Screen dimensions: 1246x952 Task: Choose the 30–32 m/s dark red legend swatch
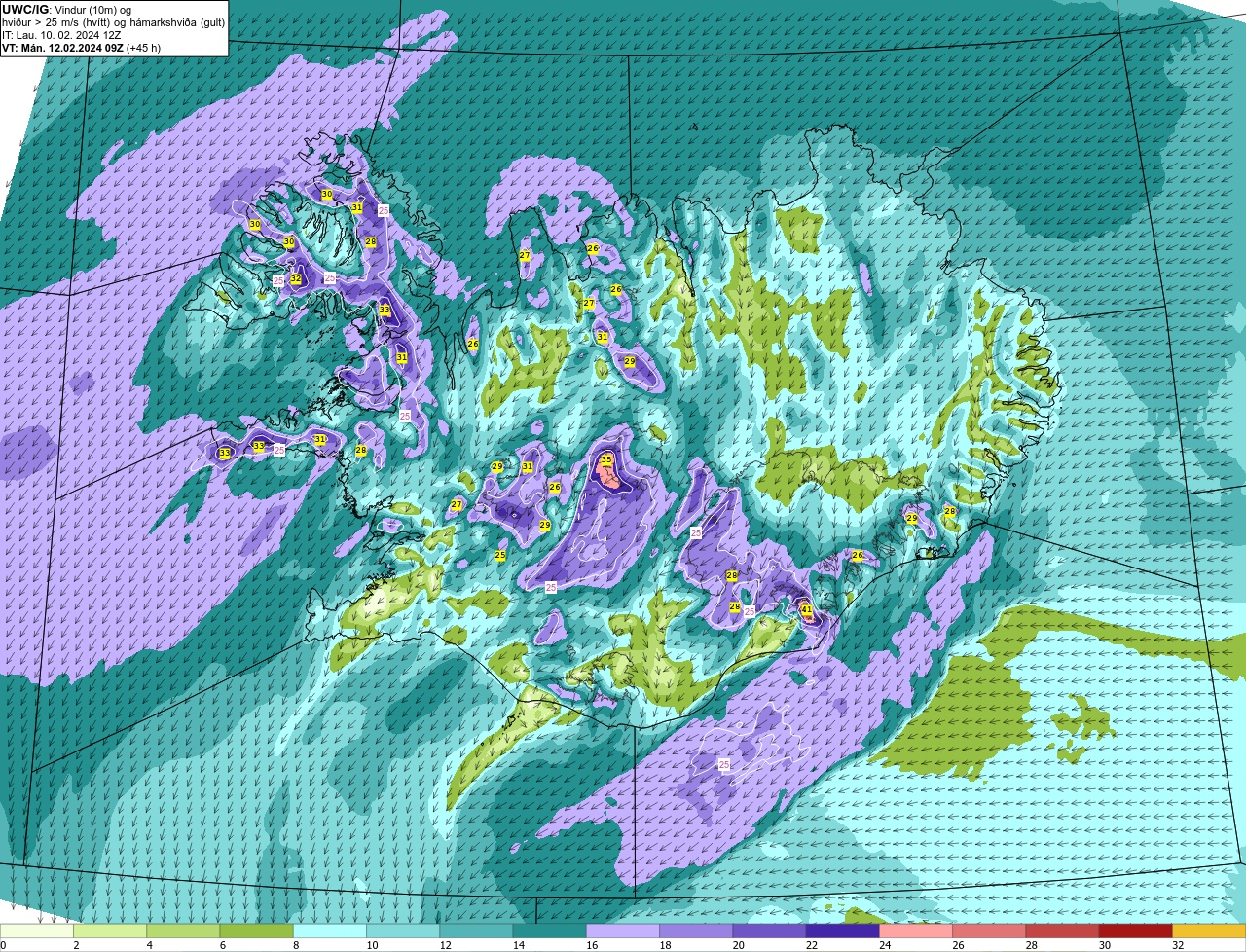[x=1136, y=931]
